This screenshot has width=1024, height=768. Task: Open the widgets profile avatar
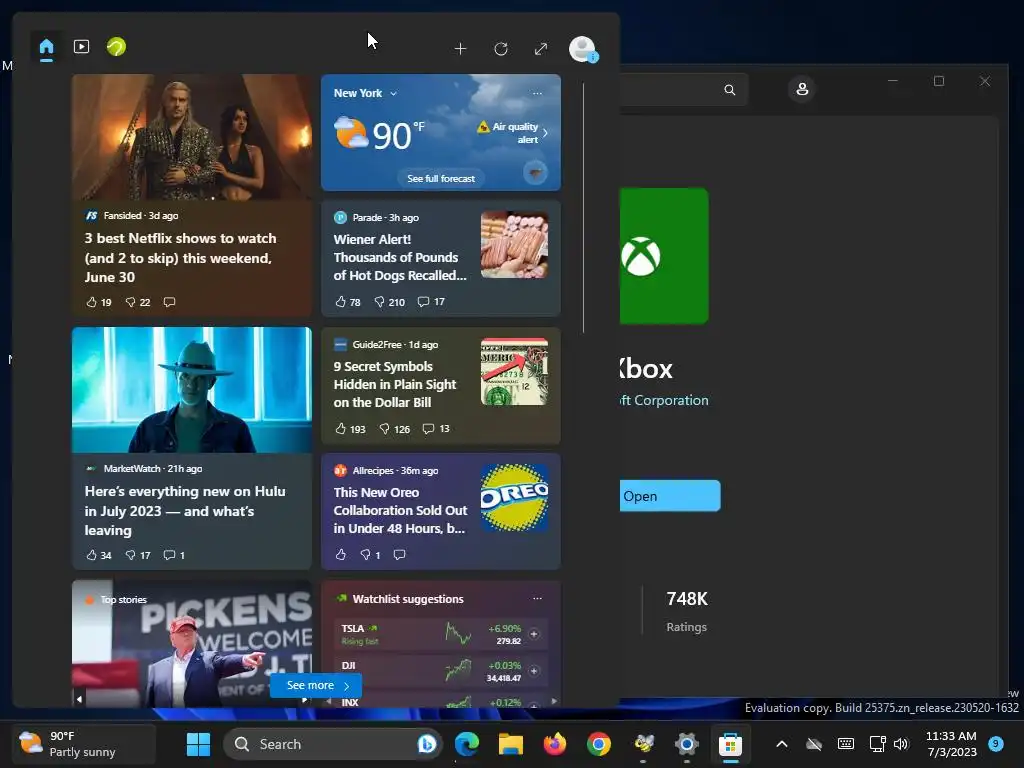point(582,49)
